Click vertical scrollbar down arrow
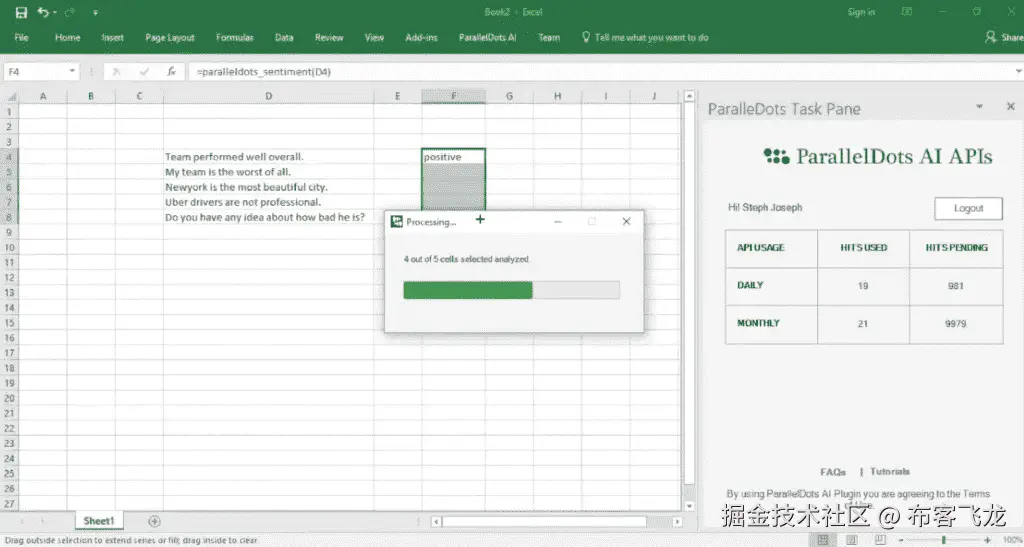The width and height of the screenshot is (1024, 547). (x=689, y=506)
